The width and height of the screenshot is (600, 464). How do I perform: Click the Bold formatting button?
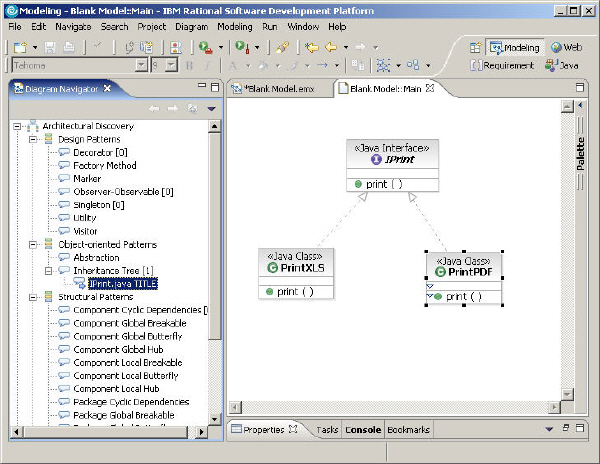click(189, 66)
